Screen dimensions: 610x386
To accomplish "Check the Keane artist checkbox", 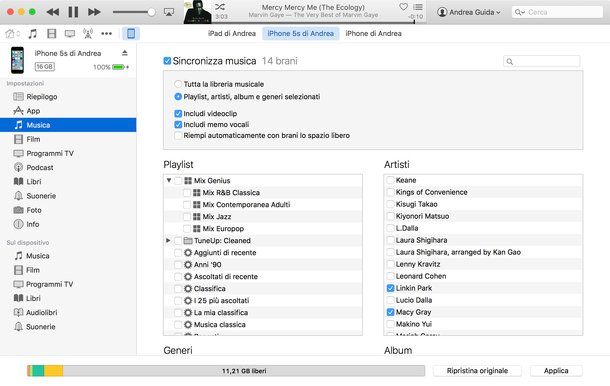I will coord(391,180).
